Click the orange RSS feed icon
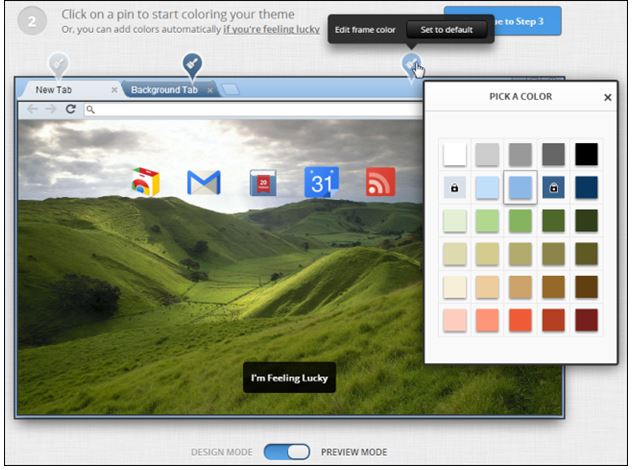 (x=380, y=182)
